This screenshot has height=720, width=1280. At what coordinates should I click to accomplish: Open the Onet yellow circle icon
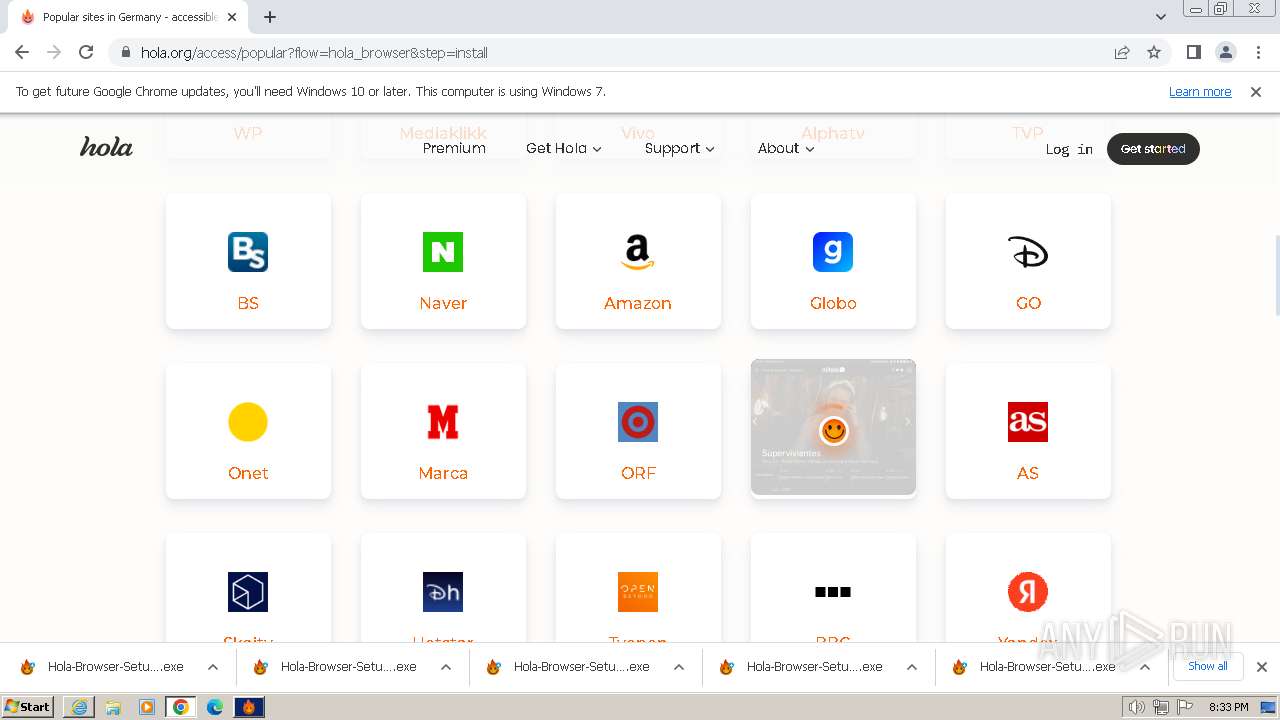pos(248,422)
